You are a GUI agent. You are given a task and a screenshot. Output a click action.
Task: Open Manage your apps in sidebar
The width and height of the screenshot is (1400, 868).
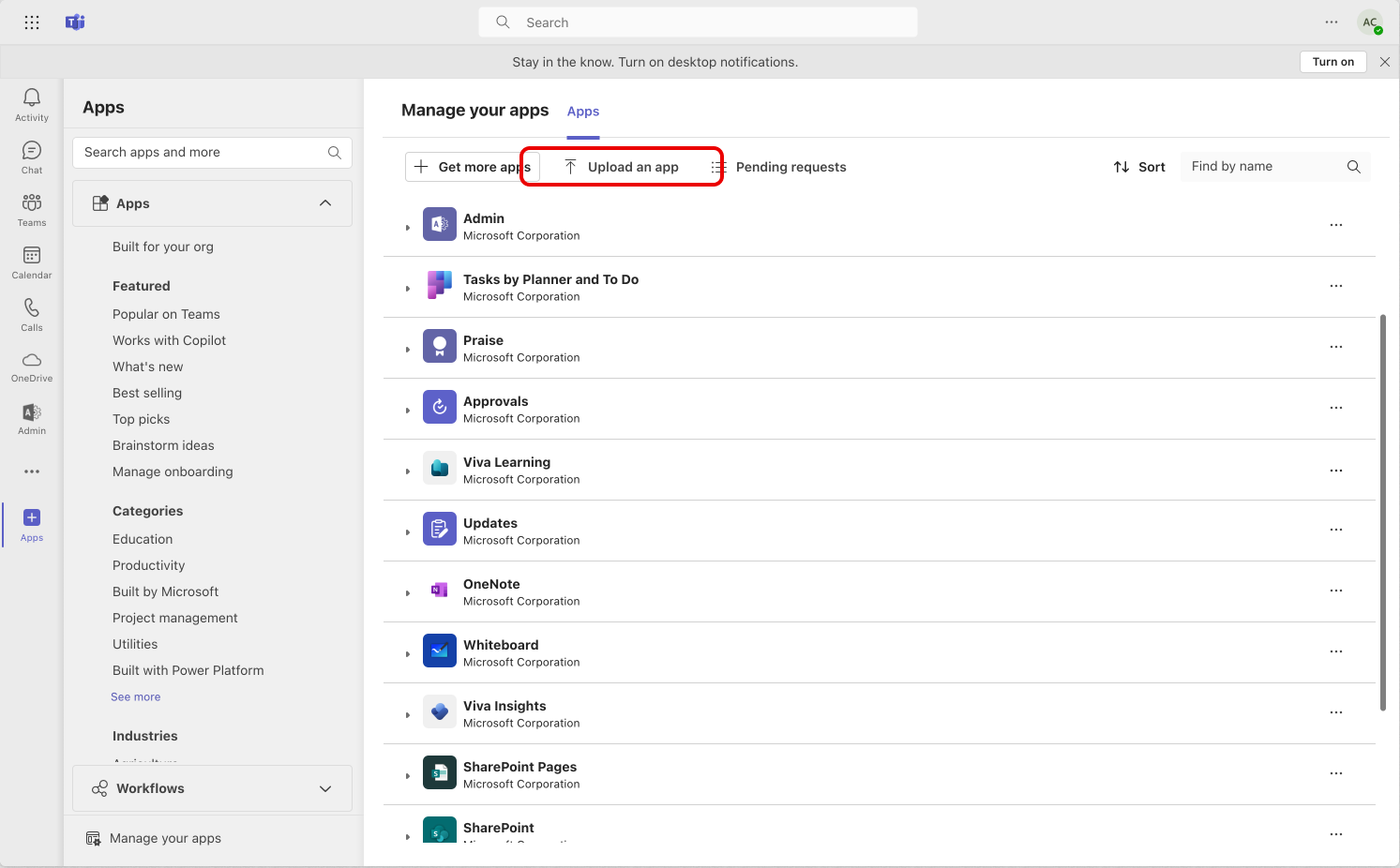(x=154, y=838)
